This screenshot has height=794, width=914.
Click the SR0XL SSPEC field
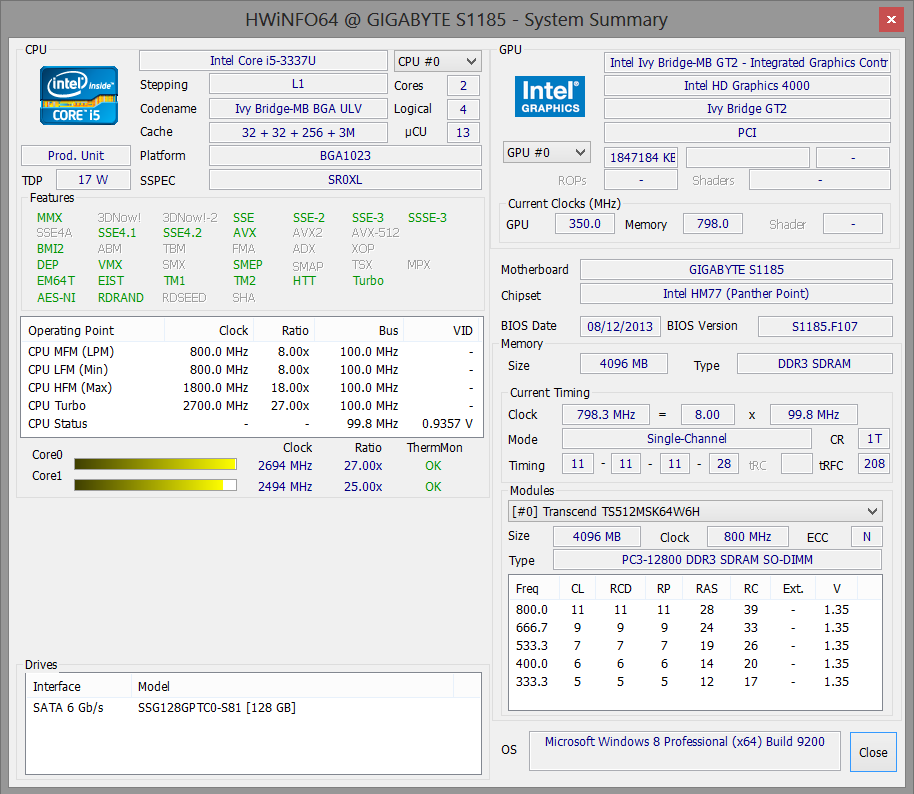coord(345,180)
